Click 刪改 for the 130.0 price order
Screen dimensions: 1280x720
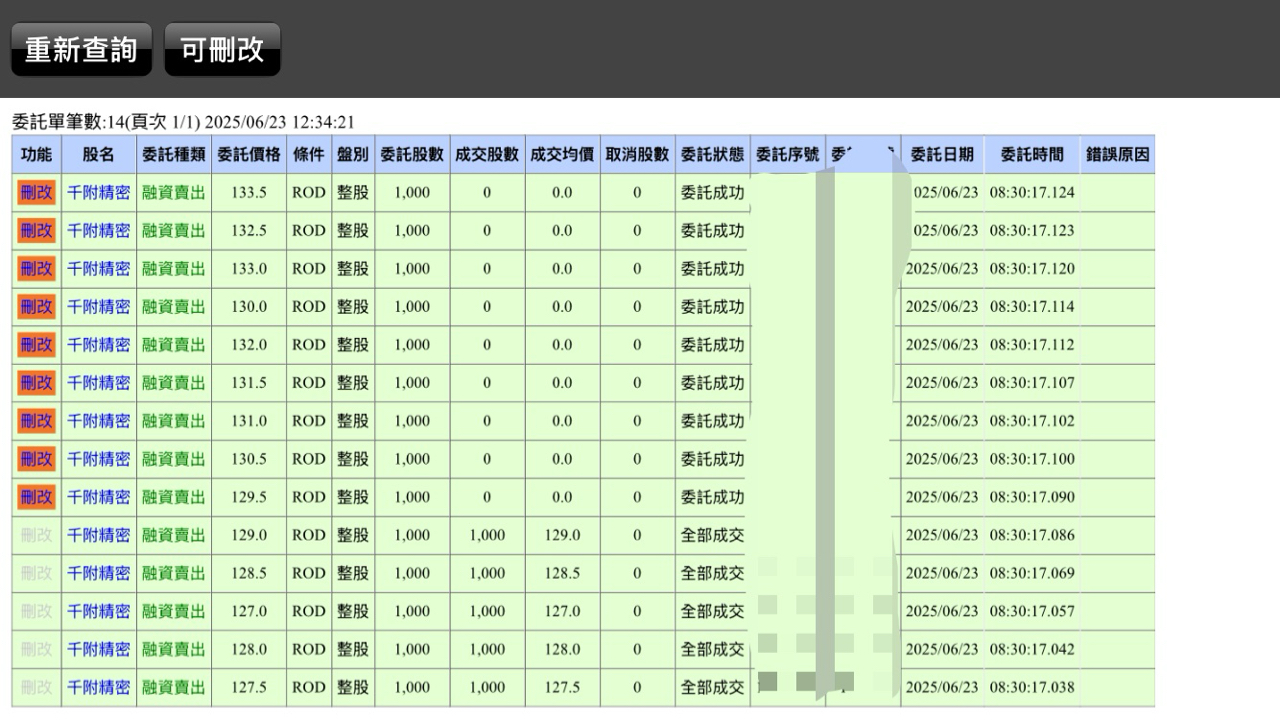[36, 306]
